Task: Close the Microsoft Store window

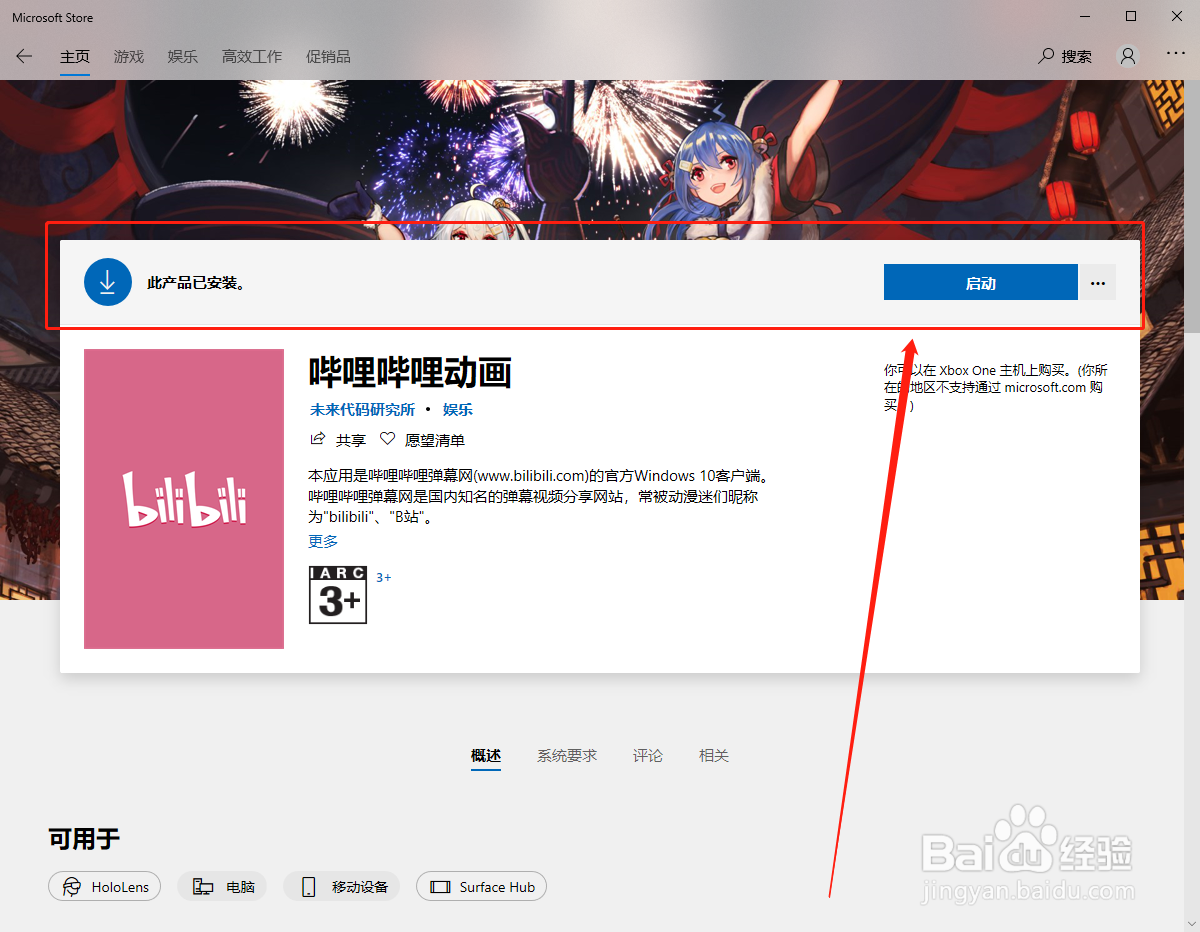Action: 1177,16
